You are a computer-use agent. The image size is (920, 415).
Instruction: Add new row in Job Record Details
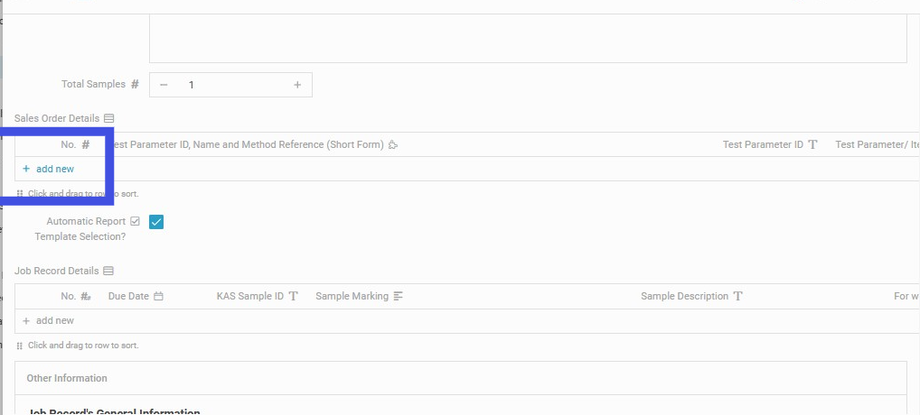(48, 320)
